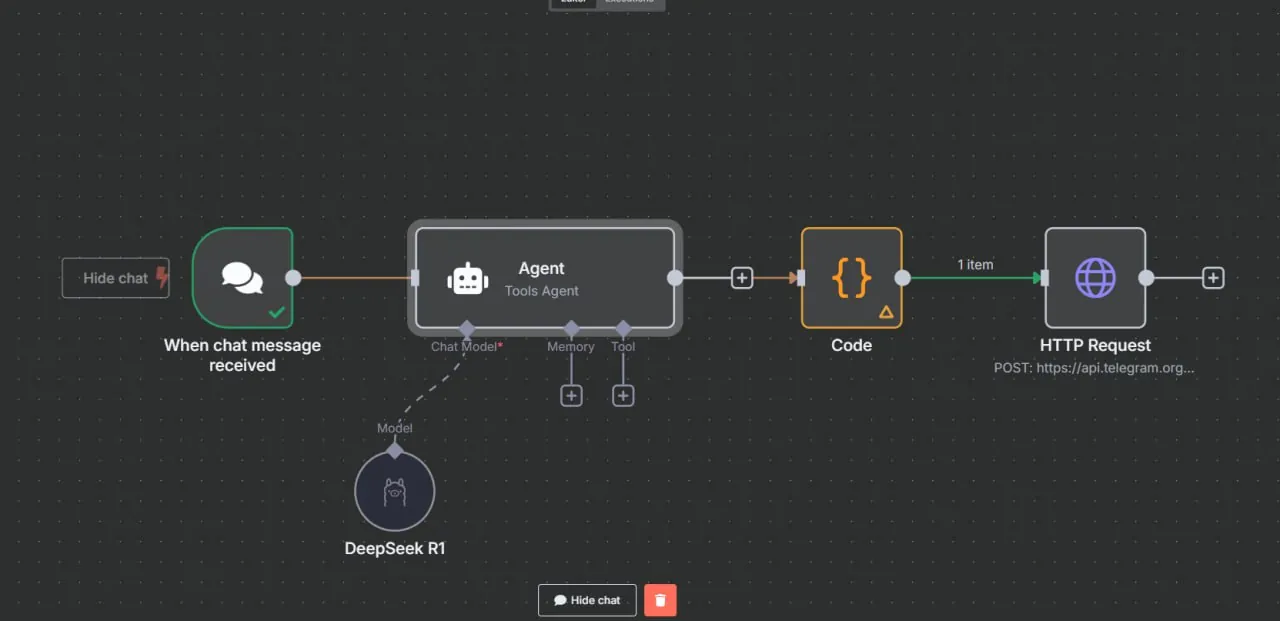
Task: Open the Code node curly braces icon
Action: pos(851,277)
